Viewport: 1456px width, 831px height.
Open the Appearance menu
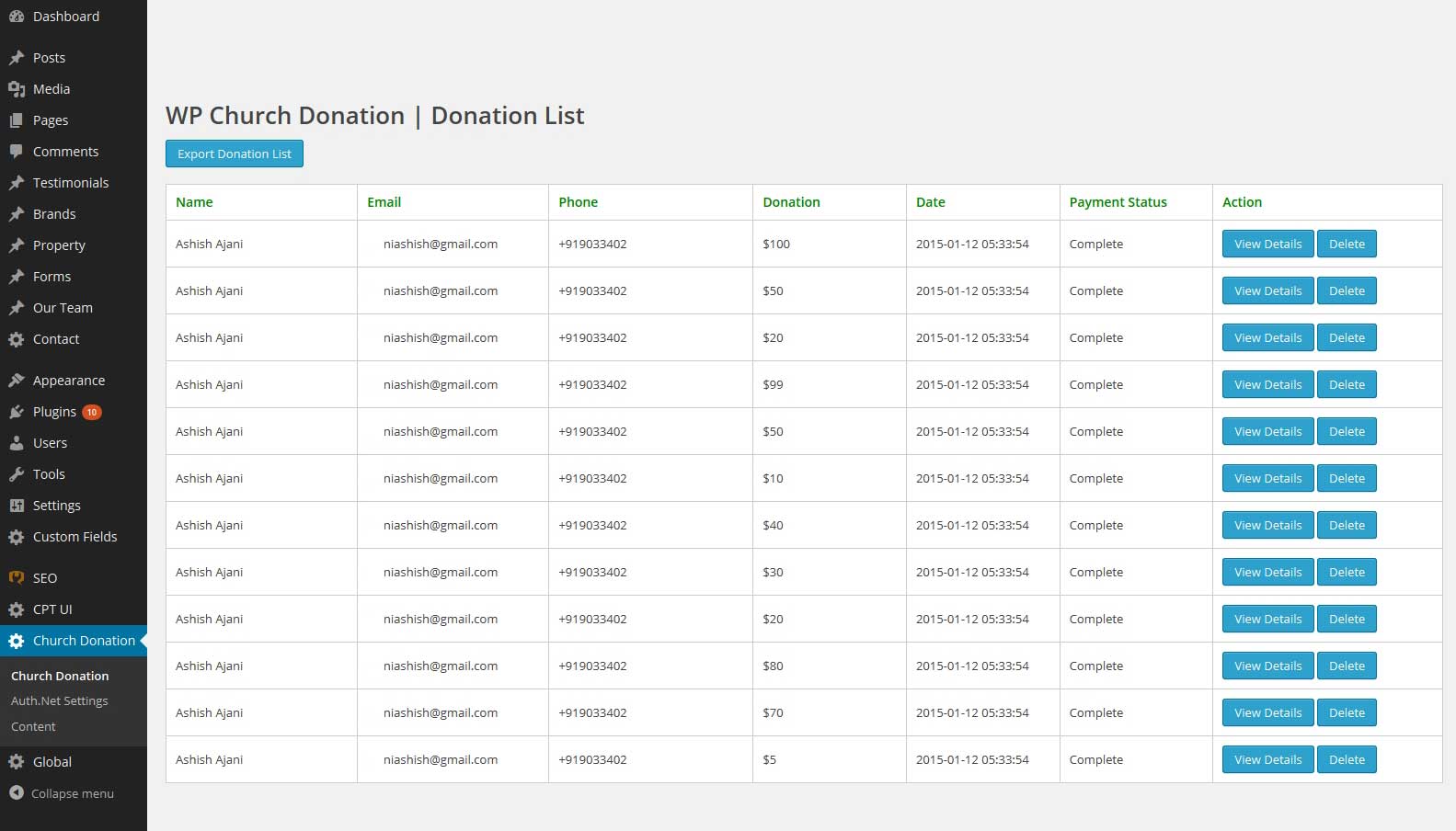pyautogui.click(x=74, y=381)
